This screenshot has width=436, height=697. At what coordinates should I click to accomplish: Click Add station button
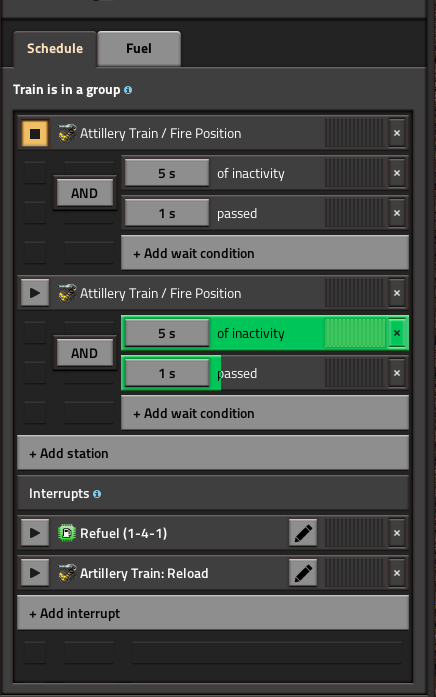[213, 453]
